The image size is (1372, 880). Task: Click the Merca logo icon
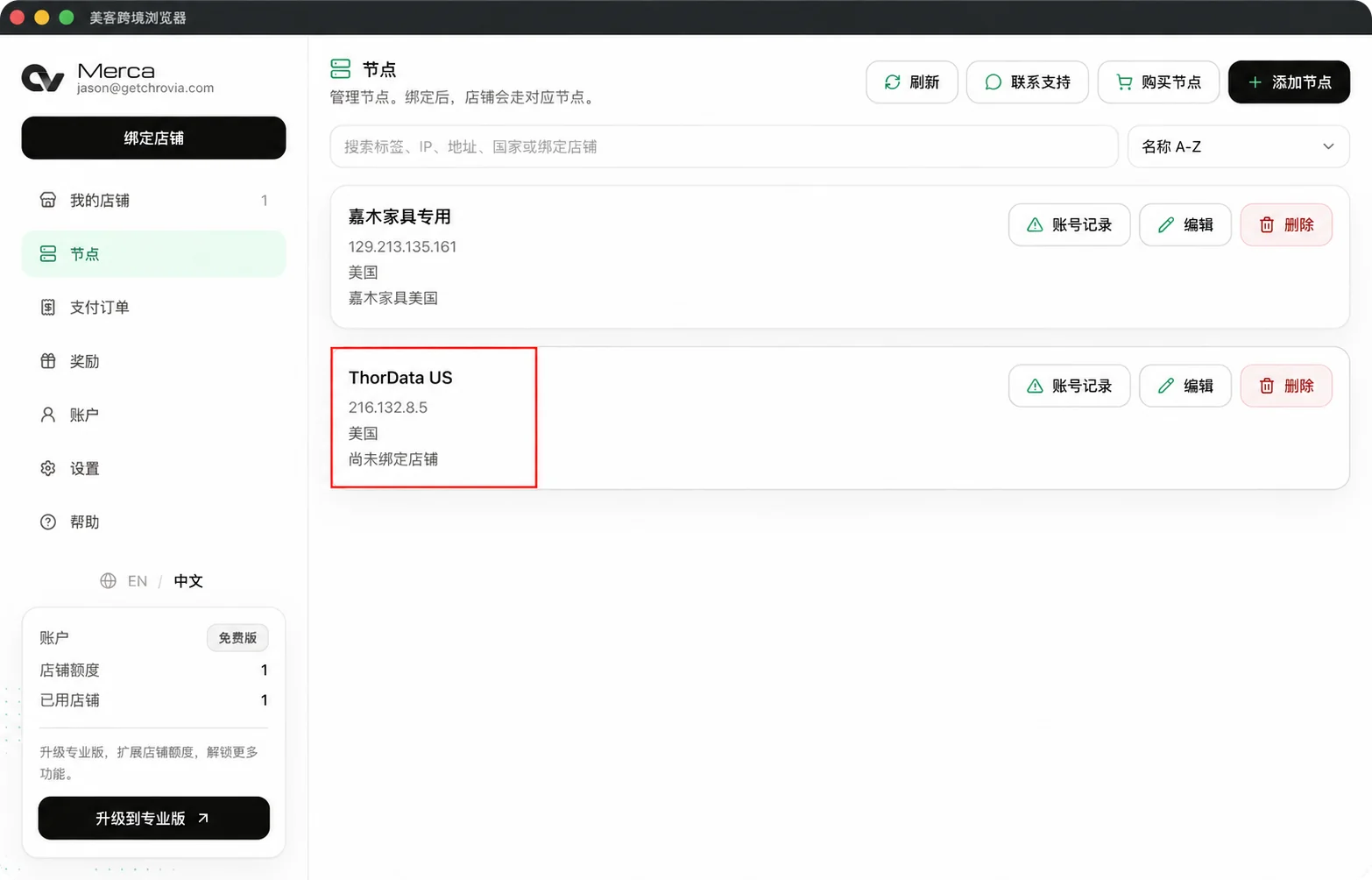tap(43, 78)
